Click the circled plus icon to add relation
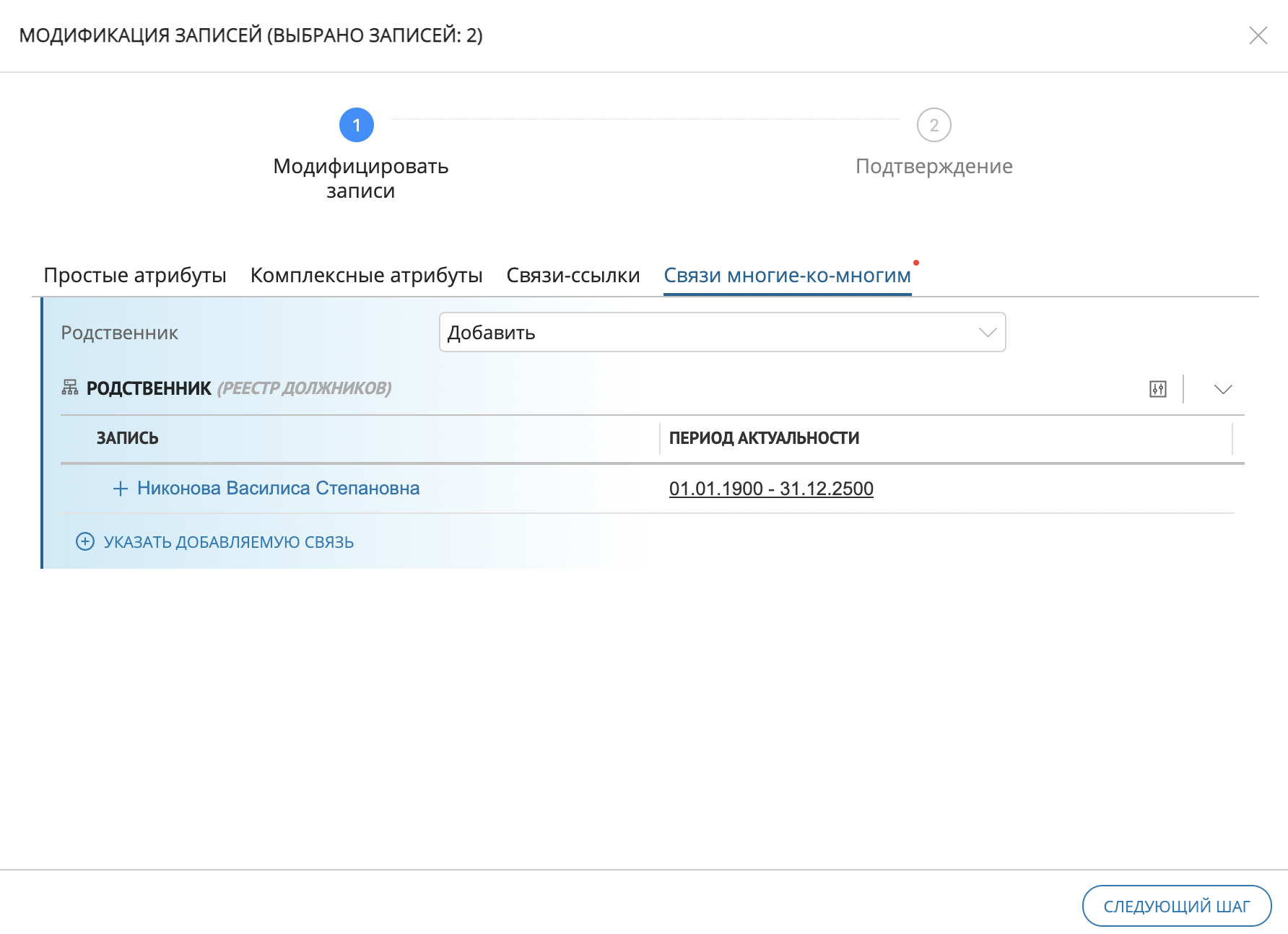 [x=85, y=541]
